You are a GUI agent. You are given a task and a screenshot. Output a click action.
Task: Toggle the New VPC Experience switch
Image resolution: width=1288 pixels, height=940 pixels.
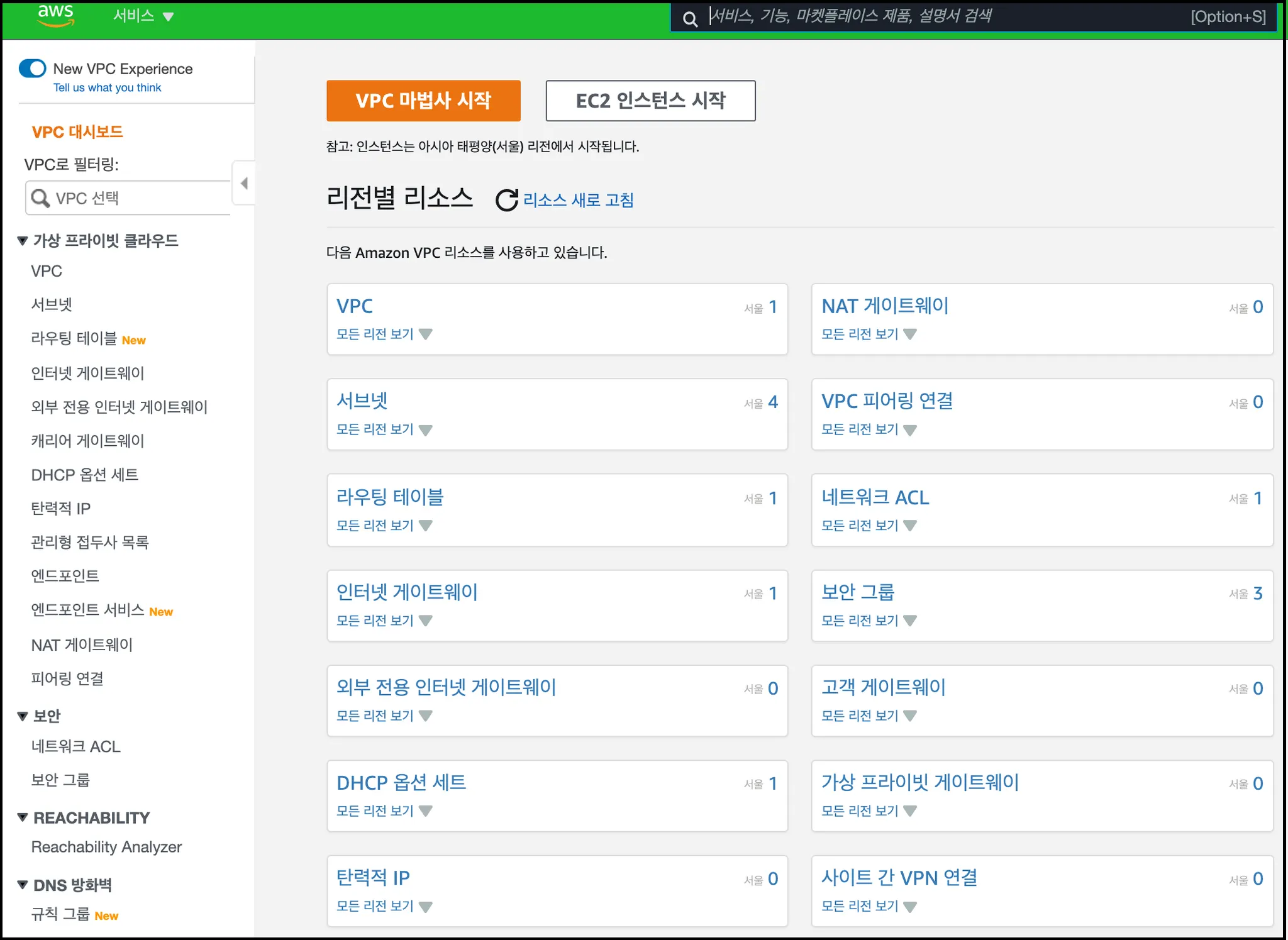(33, 69)
